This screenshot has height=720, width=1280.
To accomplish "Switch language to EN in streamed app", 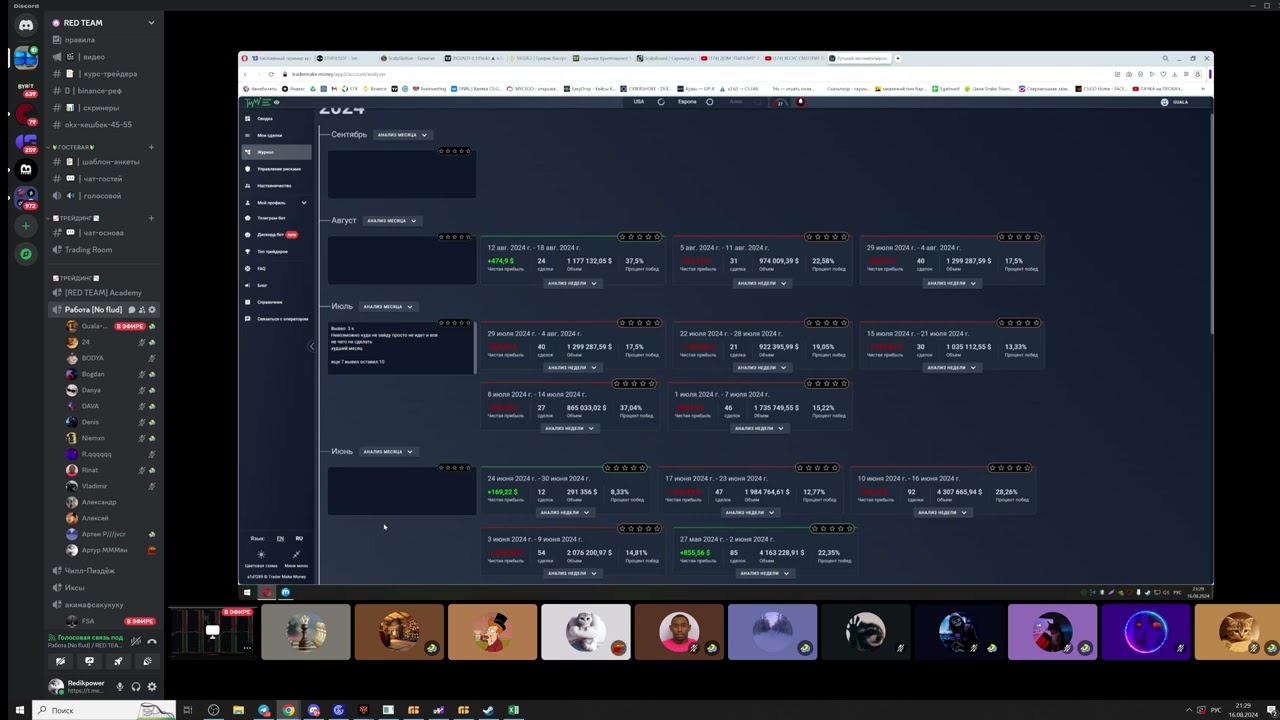I will [280, 538].
